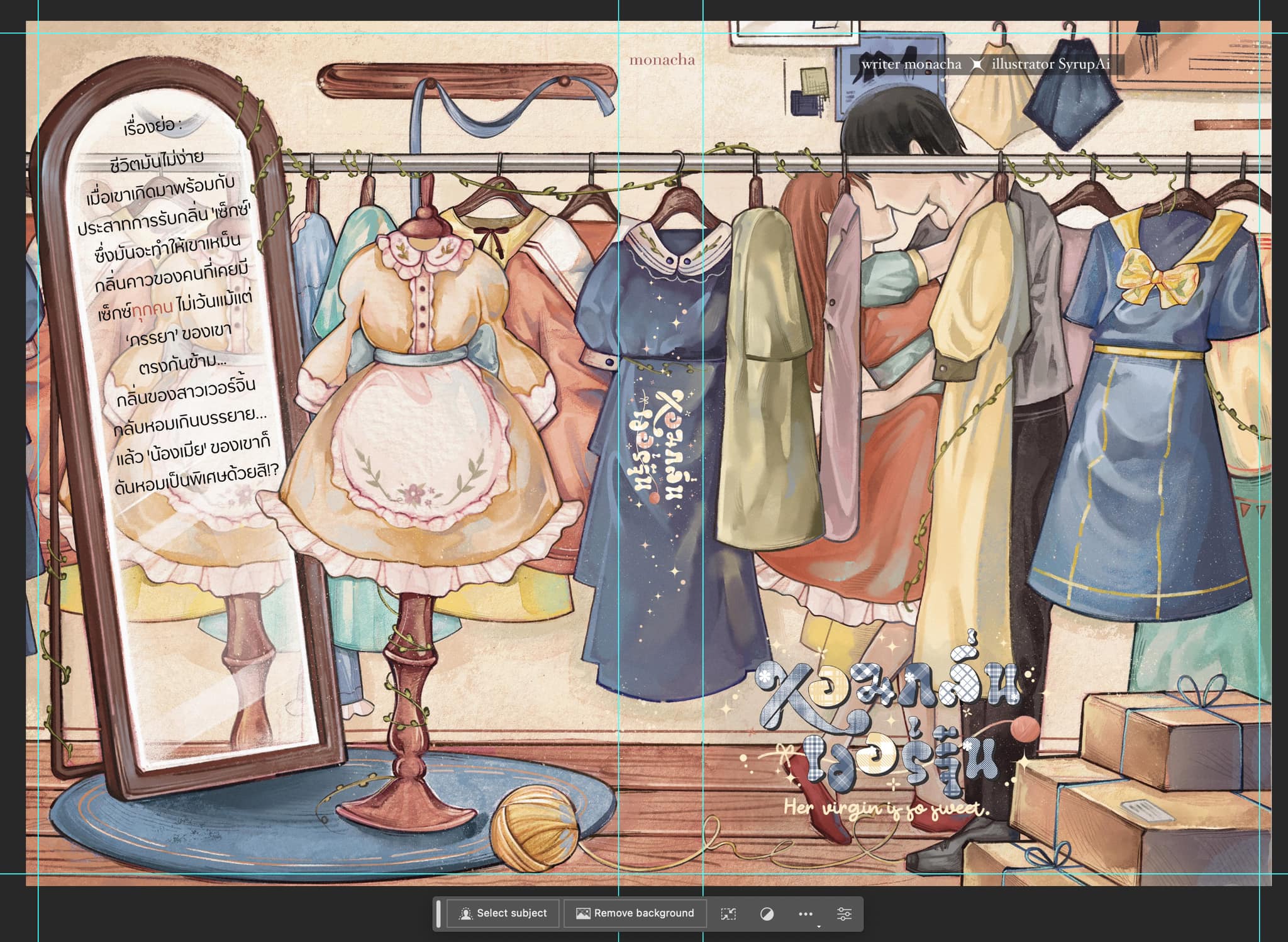
Task: Click the adjustment layer half-circle icon
Action: [767, 914]
